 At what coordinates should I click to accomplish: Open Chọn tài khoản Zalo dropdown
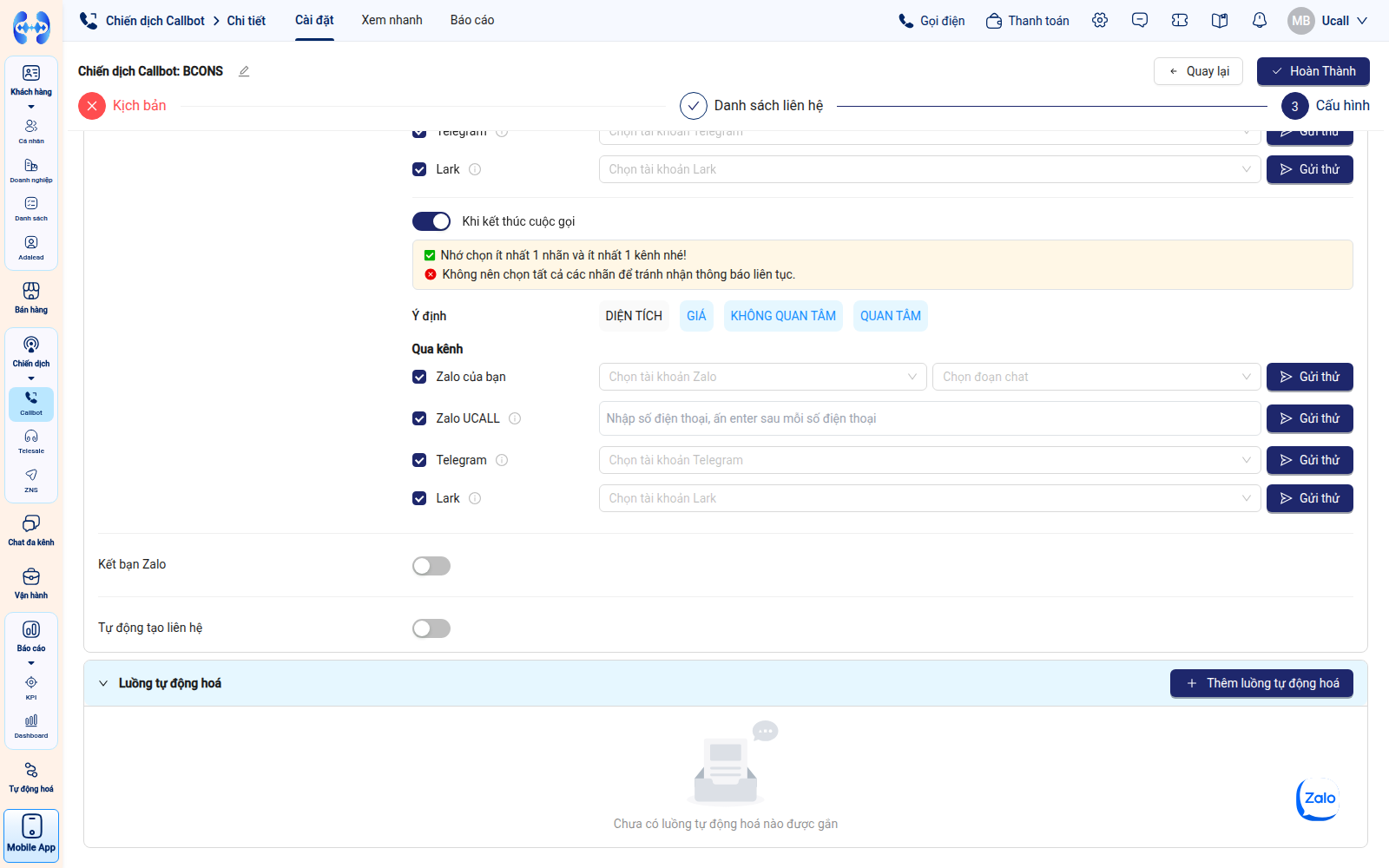tap(763, 377)
